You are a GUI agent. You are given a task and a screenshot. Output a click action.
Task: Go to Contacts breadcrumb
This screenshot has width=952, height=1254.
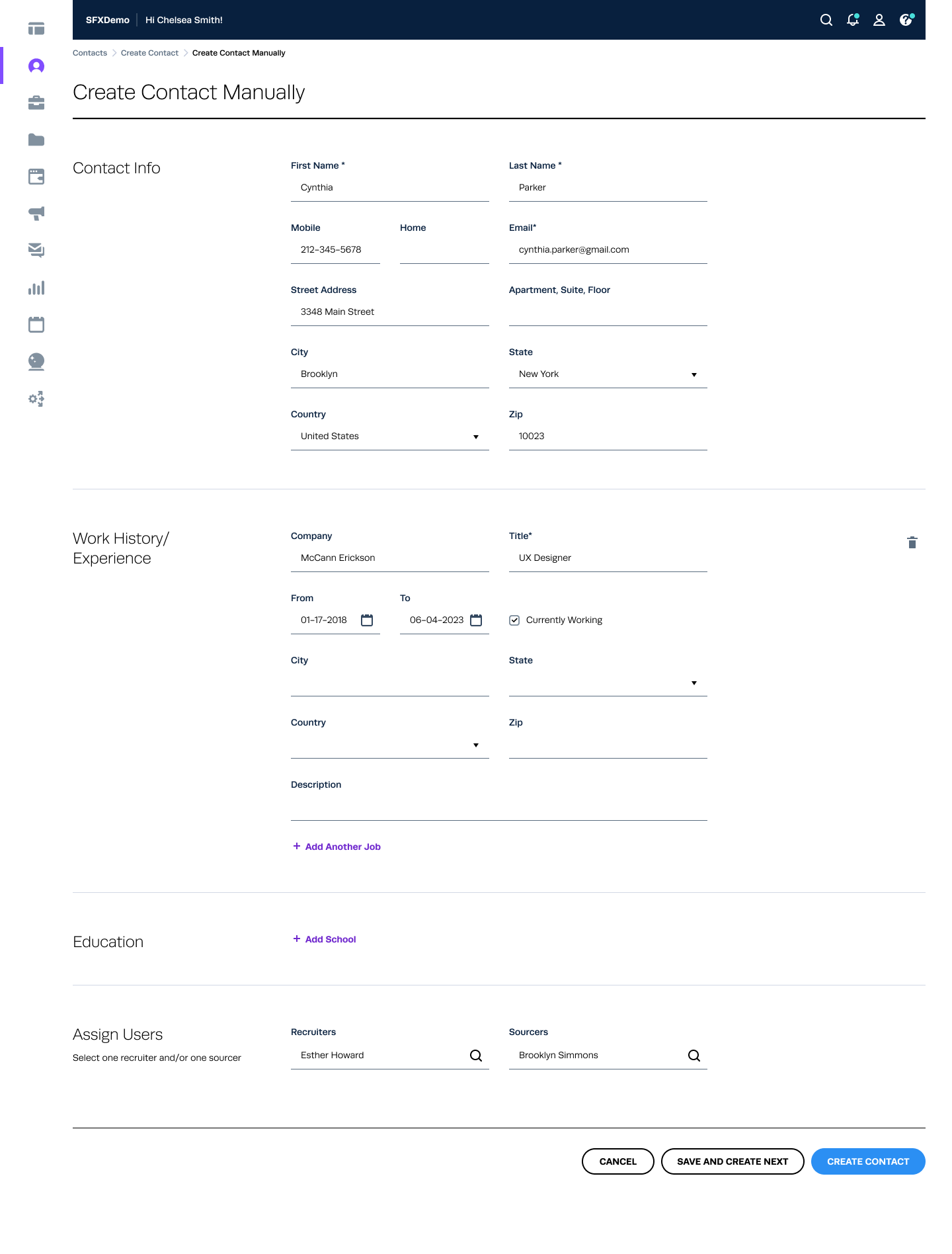90,53
